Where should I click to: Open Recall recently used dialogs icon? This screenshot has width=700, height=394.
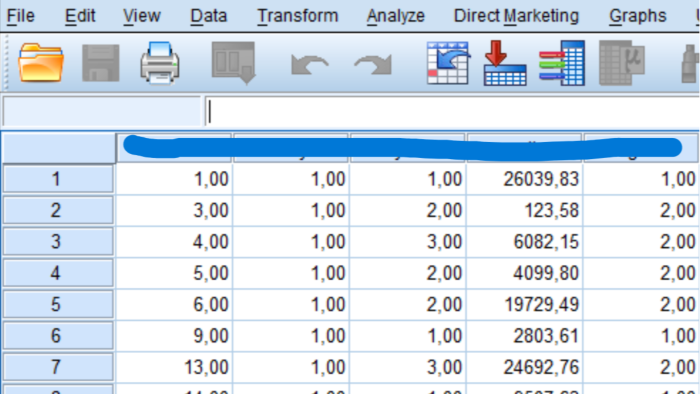point(233,63)
